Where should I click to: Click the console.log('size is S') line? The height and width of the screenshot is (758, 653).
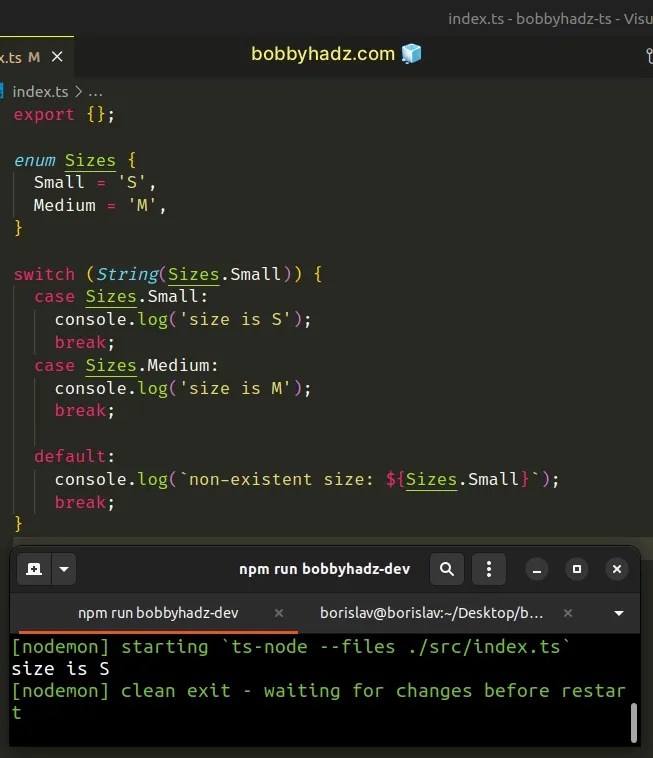pyautogui.click(x=183, y=320)
